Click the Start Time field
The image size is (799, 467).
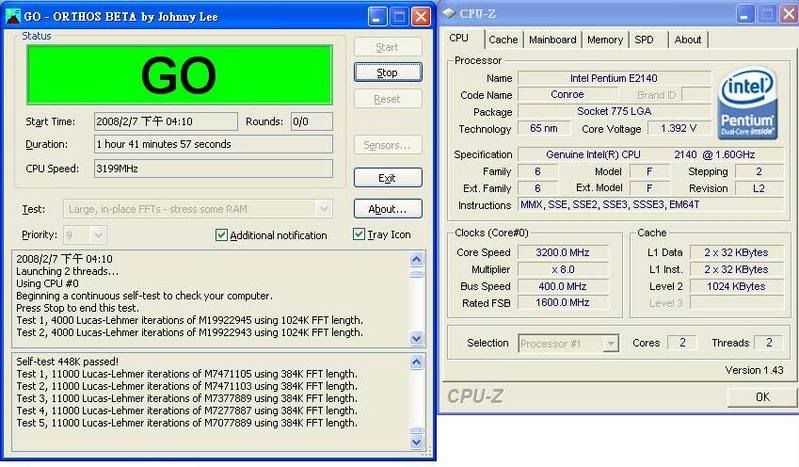point(166,121)
